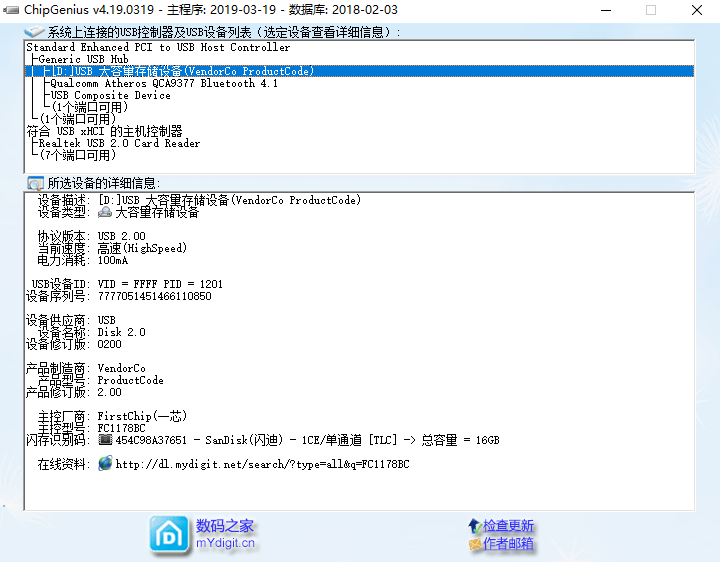The height and width of the screenshot is (562, 720).
Task: Close the ChipGenius window
Action: [697, 10]
